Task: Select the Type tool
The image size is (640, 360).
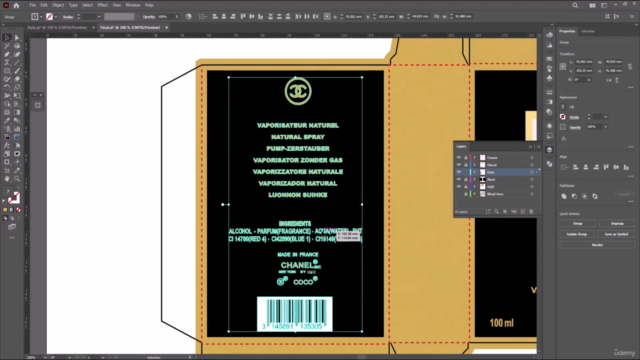Action: 7,62
